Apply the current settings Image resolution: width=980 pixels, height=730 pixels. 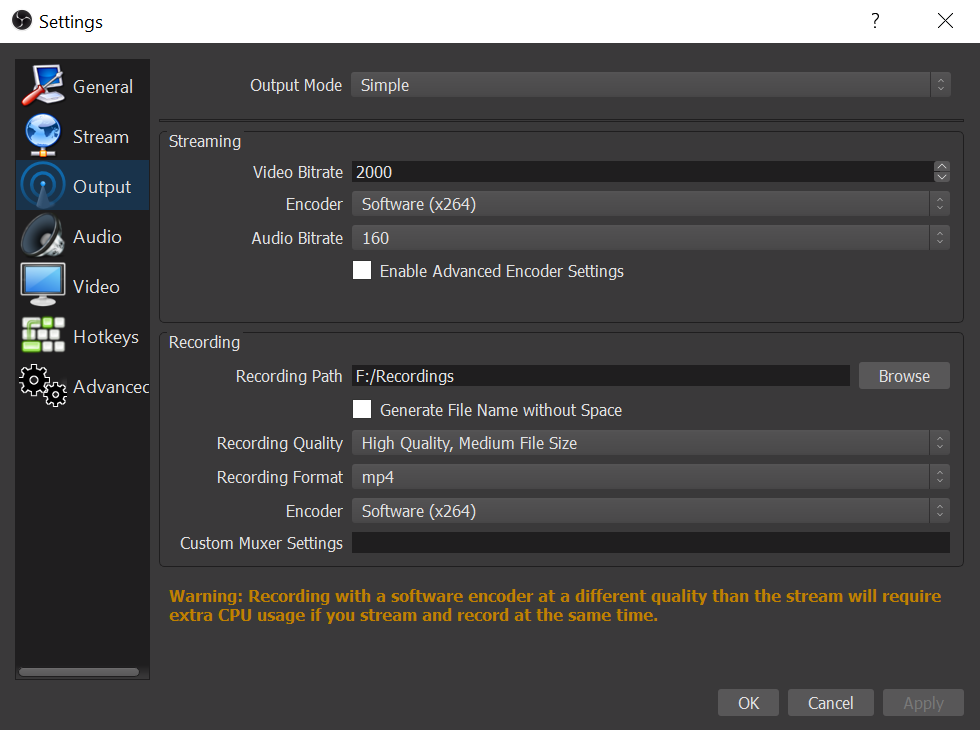tap(922, 702)
